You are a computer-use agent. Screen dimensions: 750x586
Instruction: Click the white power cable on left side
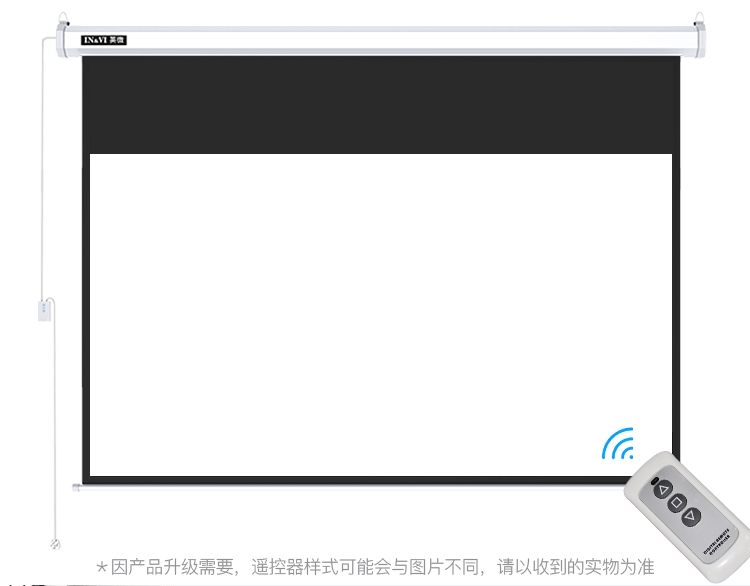[43, 200]
